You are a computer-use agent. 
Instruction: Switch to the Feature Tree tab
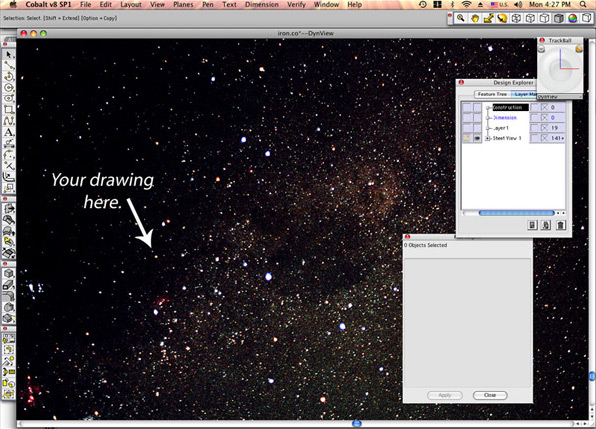point(492,94)
